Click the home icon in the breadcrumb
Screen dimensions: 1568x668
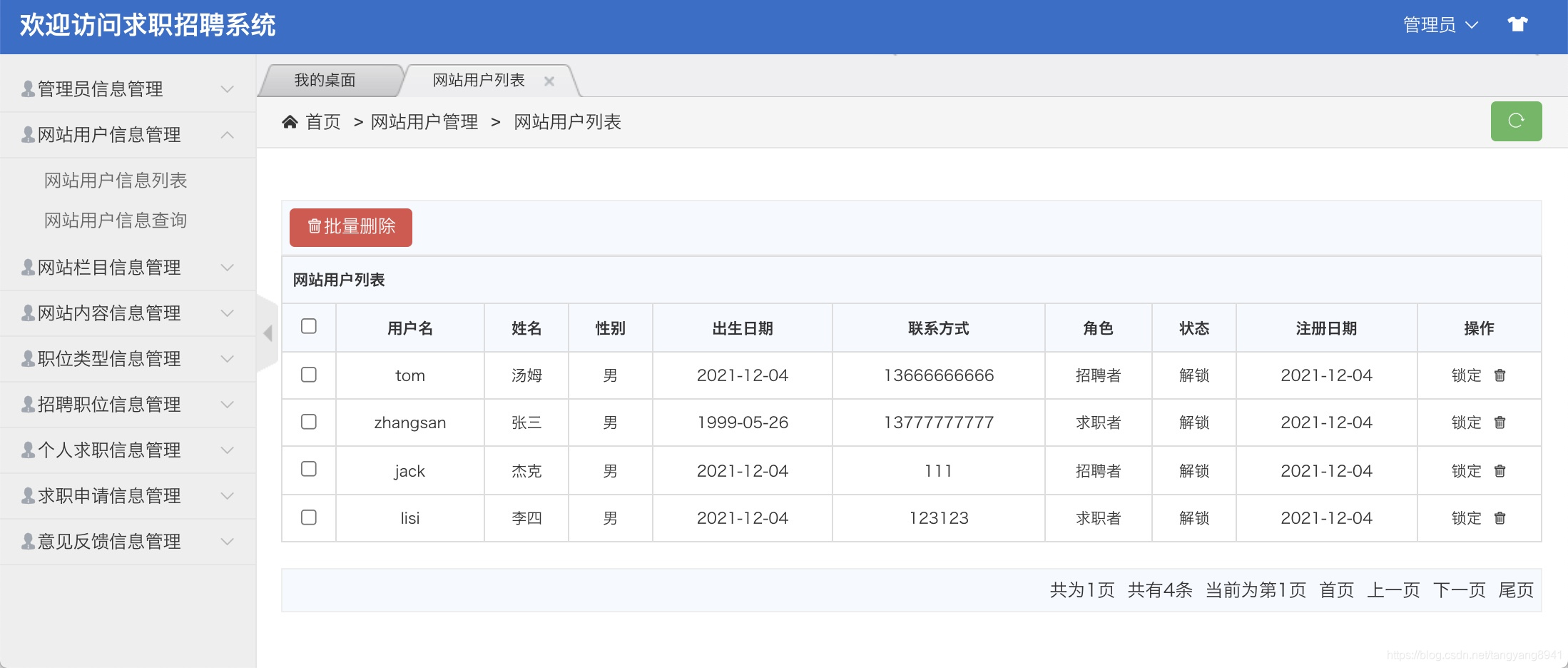point(290,121)
